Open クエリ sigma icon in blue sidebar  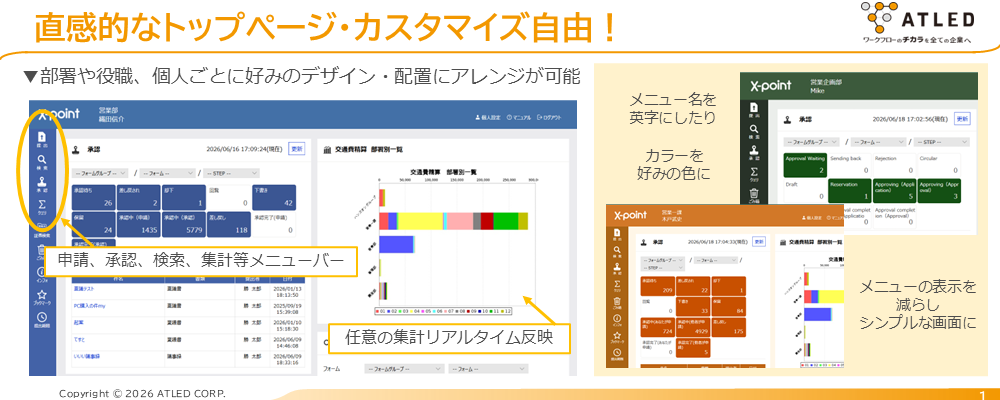[42, 207]
